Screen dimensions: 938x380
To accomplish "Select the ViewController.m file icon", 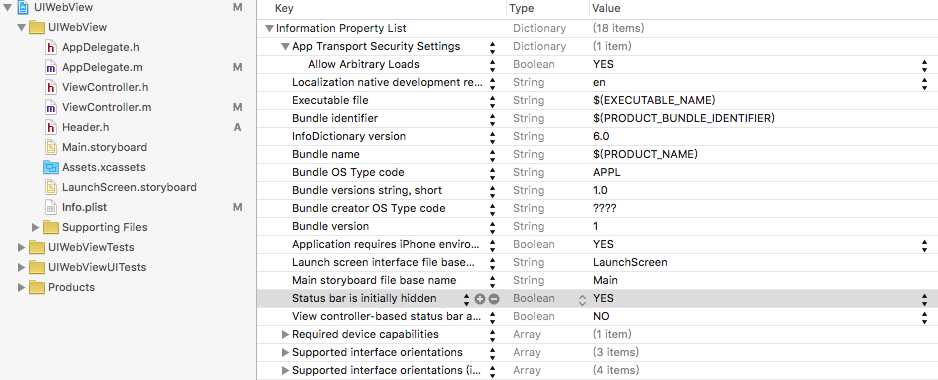I will pyautogui.click(x=51, y=107).
